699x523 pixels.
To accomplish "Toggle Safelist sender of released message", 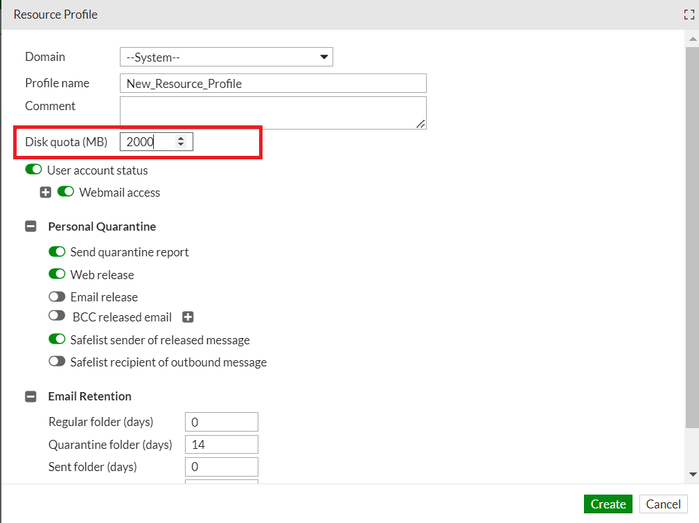I will (x=57, y=340).
